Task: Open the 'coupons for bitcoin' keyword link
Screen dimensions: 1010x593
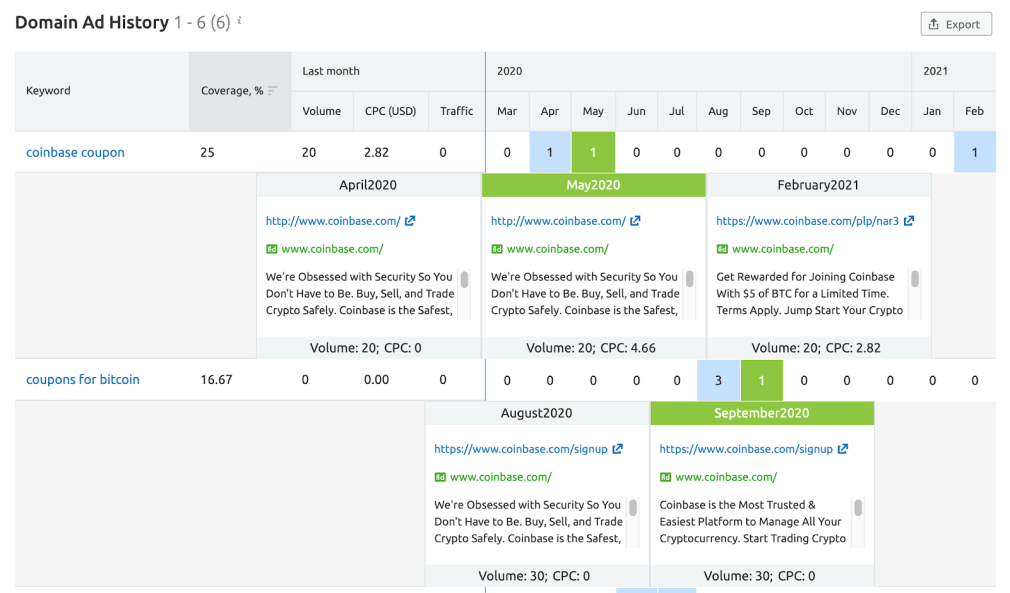Action: pyautogui.click(x=83, y=380)
